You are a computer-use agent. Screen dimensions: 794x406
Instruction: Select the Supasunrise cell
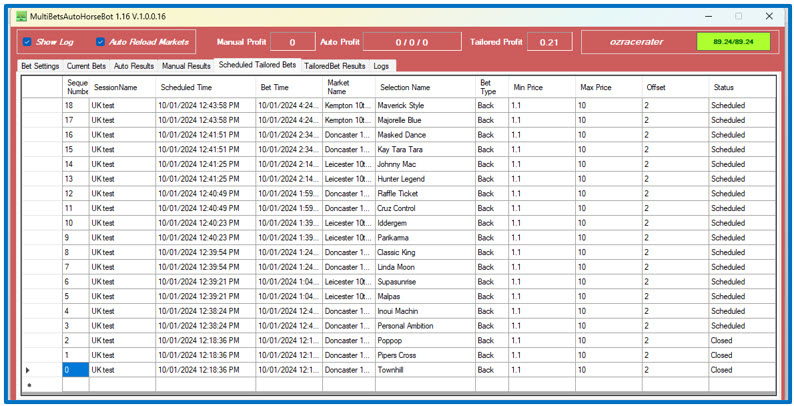425,281
